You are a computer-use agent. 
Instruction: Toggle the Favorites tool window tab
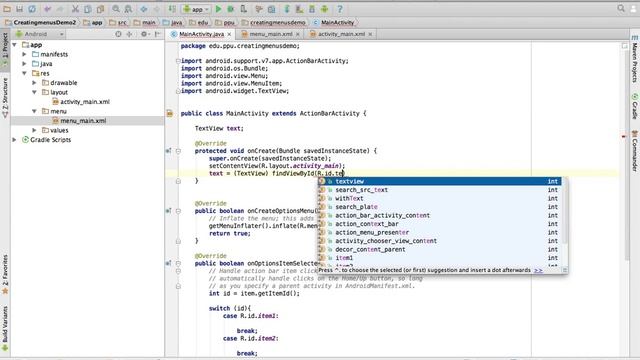[5, 274]
